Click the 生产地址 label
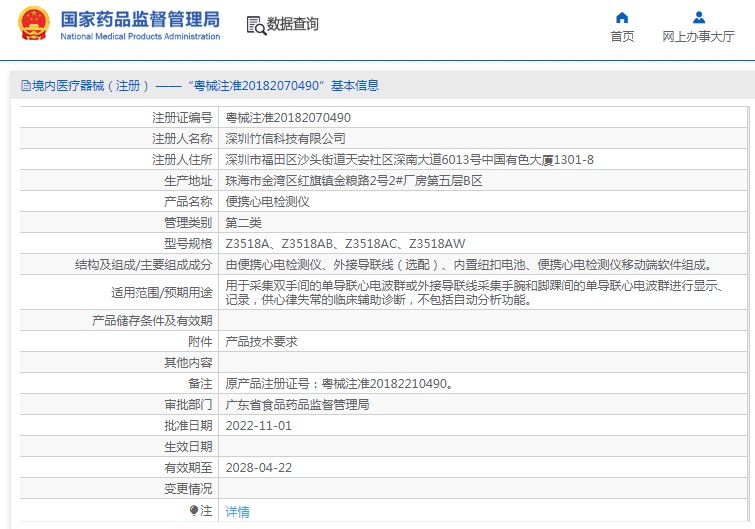Screen dimensions: 755x529 [188, 181]
